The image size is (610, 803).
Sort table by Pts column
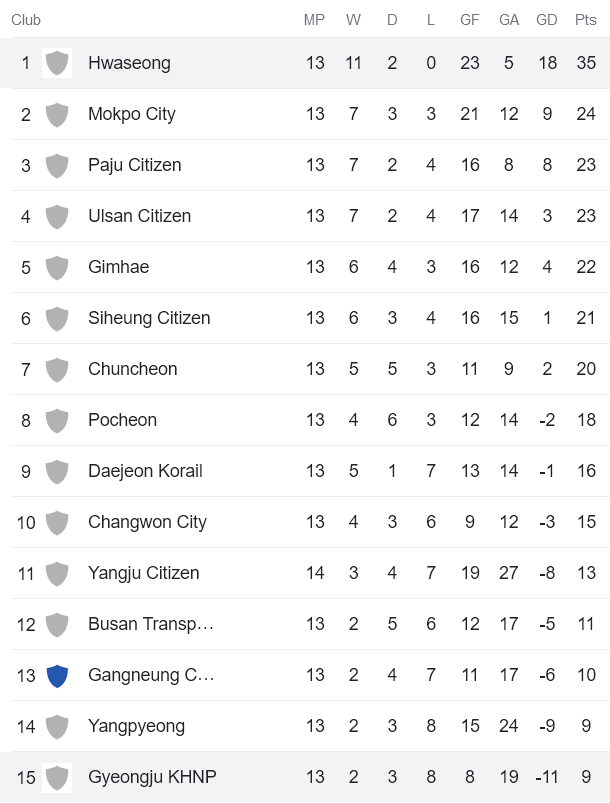585,19
